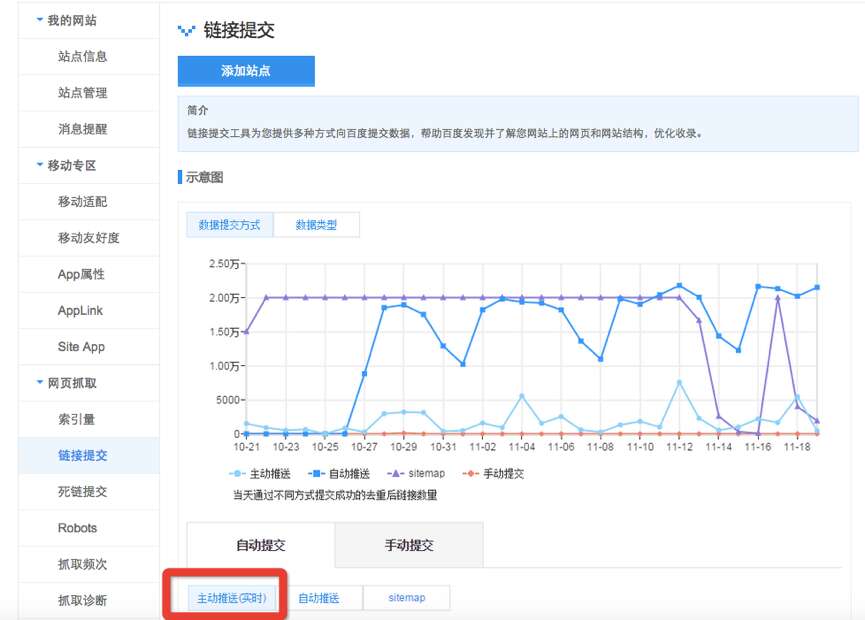Go to 索引量 page in sidebar
This screenshot has width=865, height=620.
coord(76,419)
